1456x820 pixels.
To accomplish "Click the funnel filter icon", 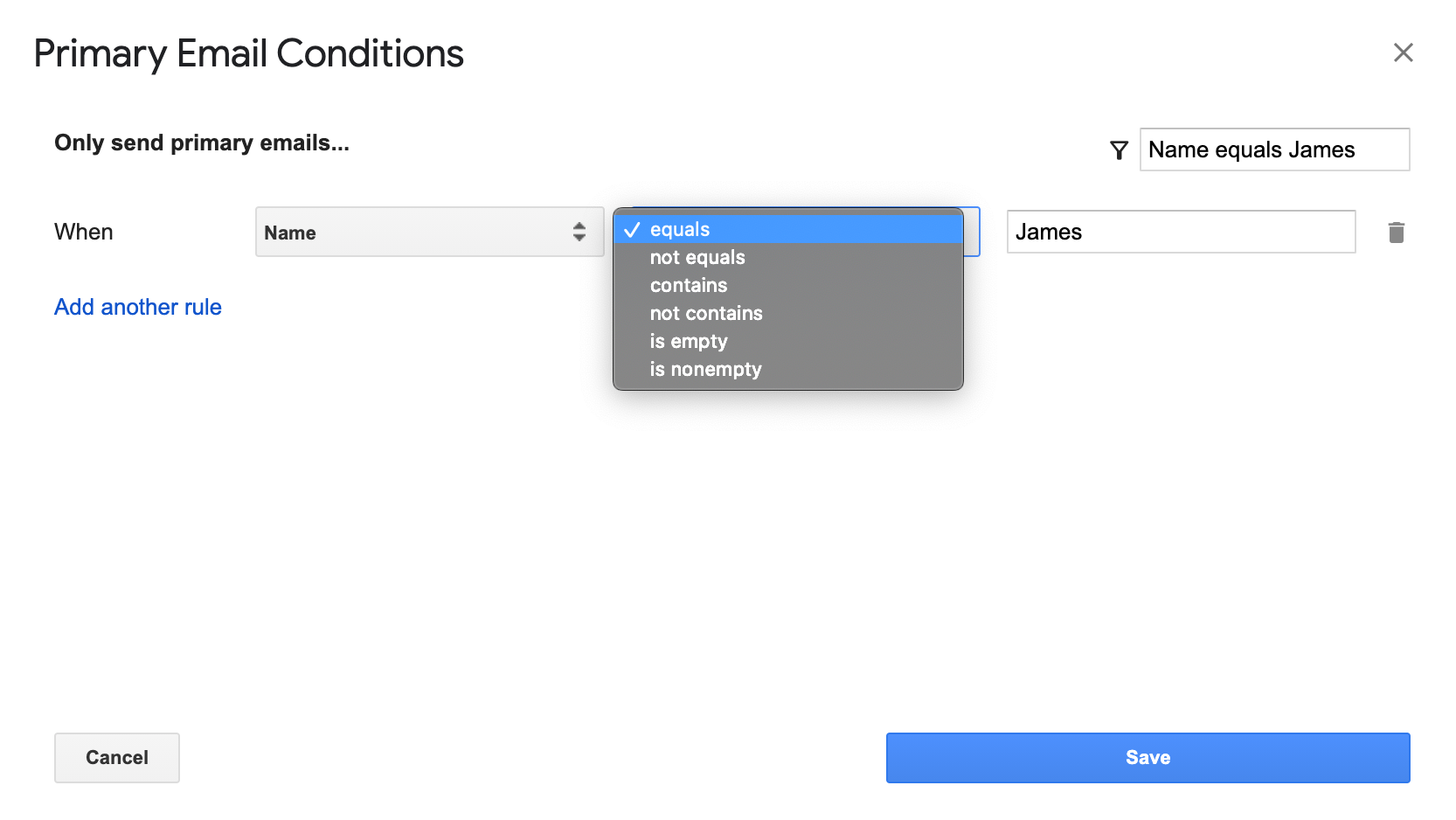I will 1119,150.
